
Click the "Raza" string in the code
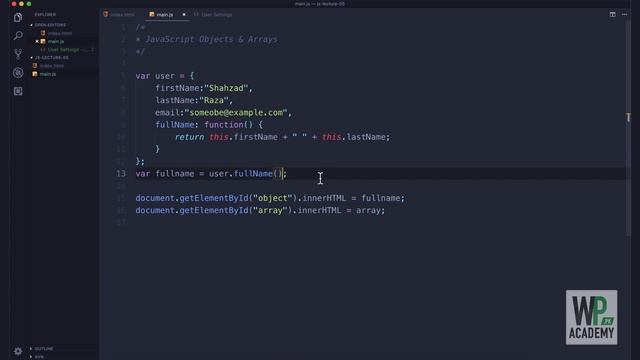pyautogui.click(x=214, y=100)
